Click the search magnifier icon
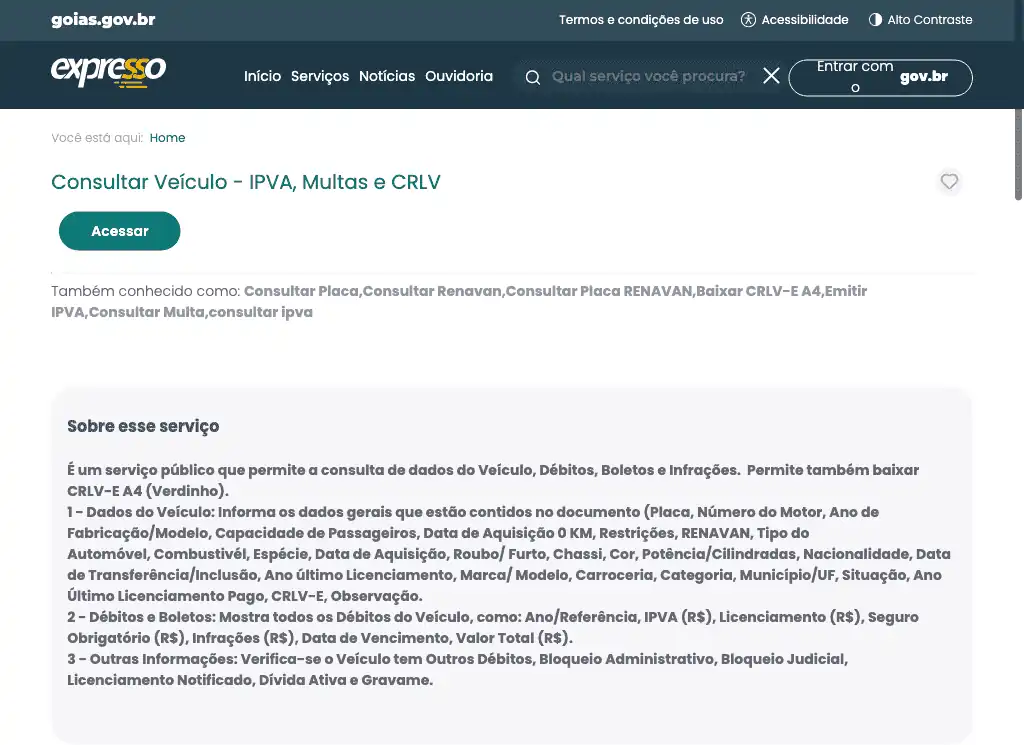Viewport: 1024px width, 745px height. (533, 77)
